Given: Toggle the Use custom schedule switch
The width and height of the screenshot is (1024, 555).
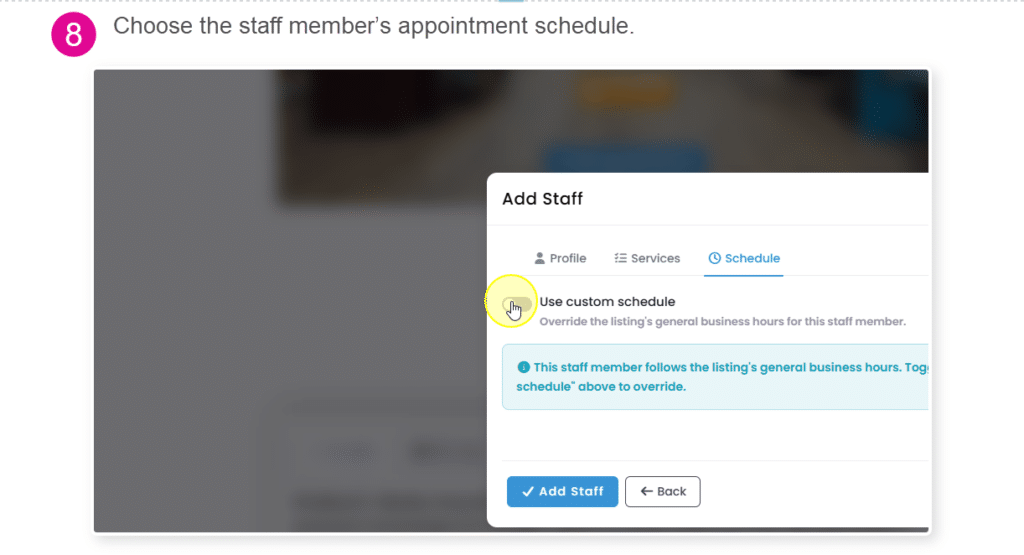Looking at the screenshot, I should [517, 305].
